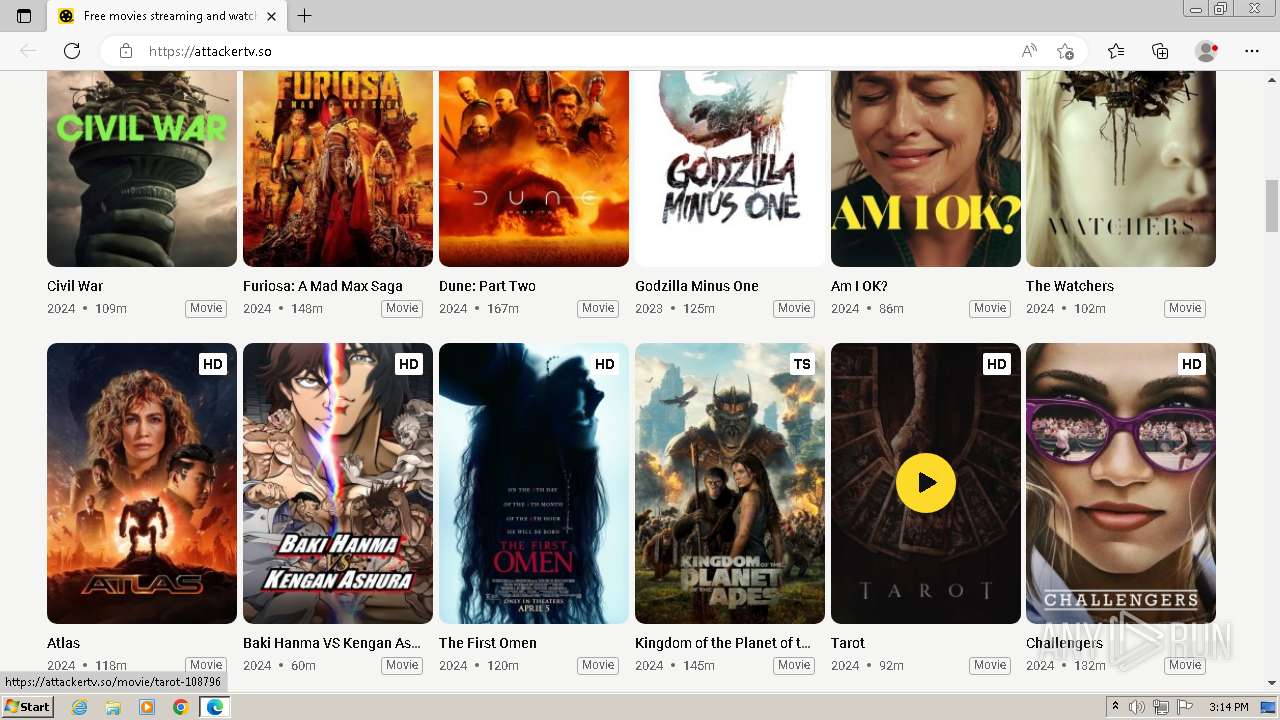Click the Dune: Part Two title link
1280x720 pixels.
(487, 286)
